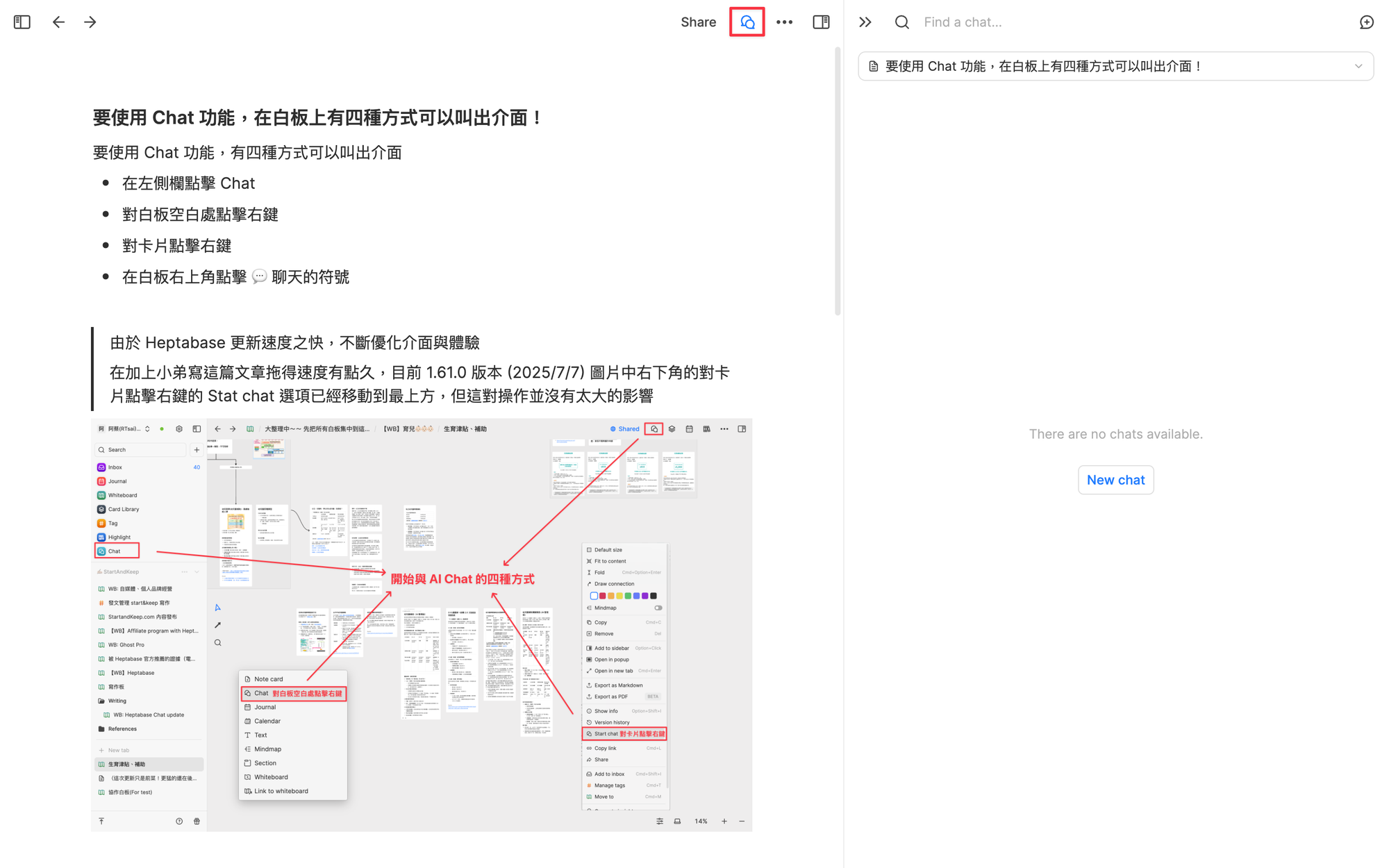Collapse the chat panel with double chevron
This screenshot has width=1389, height=868.
point(865,22)
